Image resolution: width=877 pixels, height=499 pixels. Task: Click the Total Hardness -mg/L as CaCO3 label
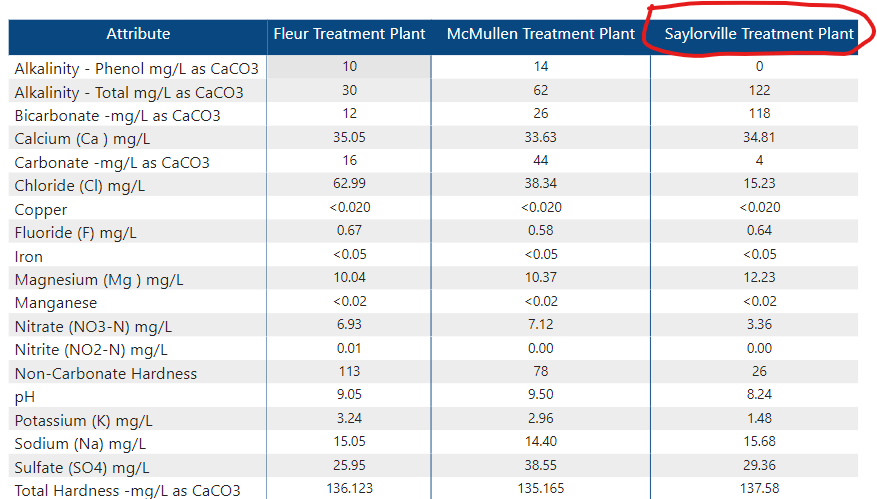coord(128,491)
